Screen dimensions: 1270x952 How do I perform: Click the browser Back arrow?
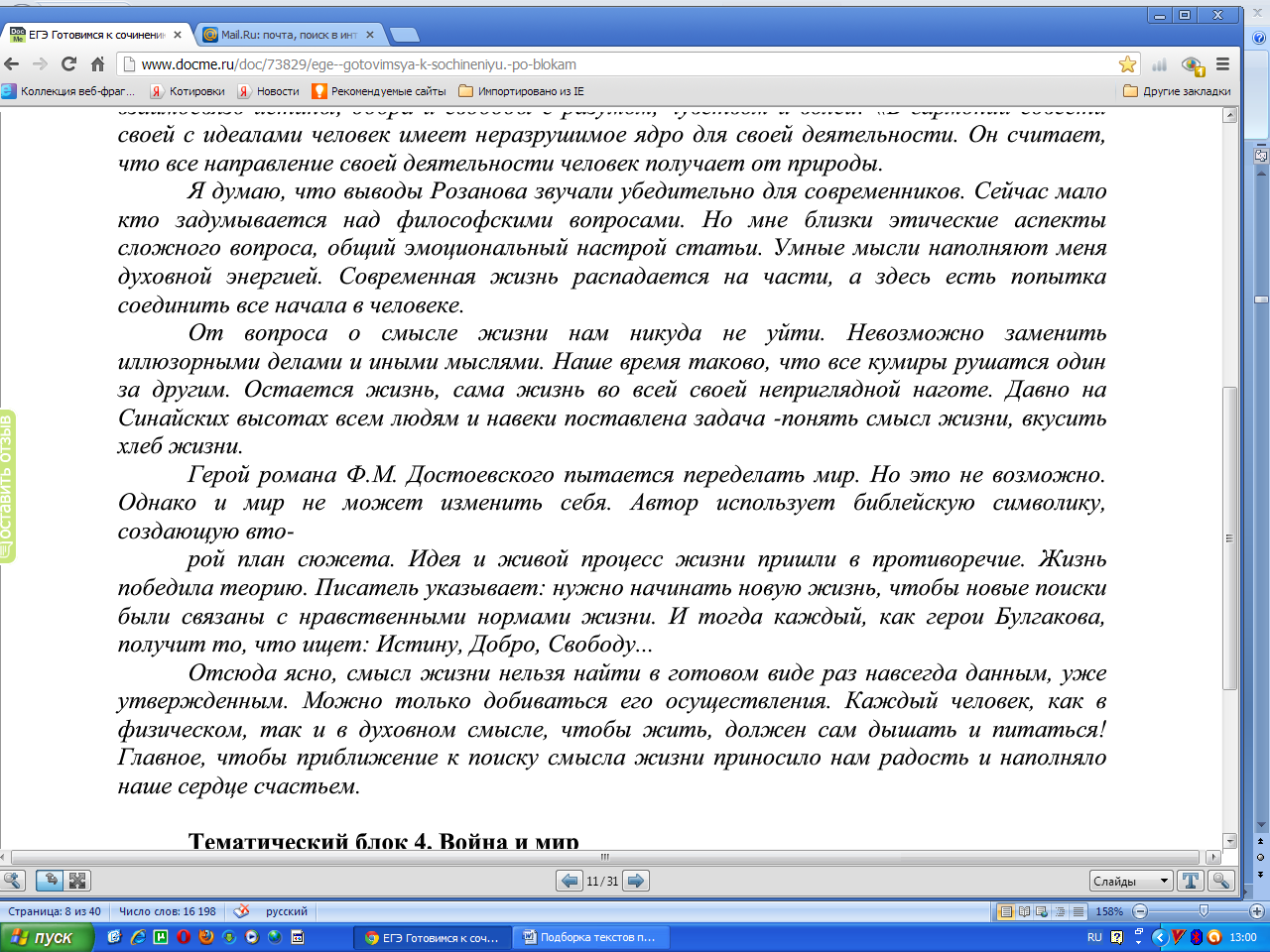[12, 63]
